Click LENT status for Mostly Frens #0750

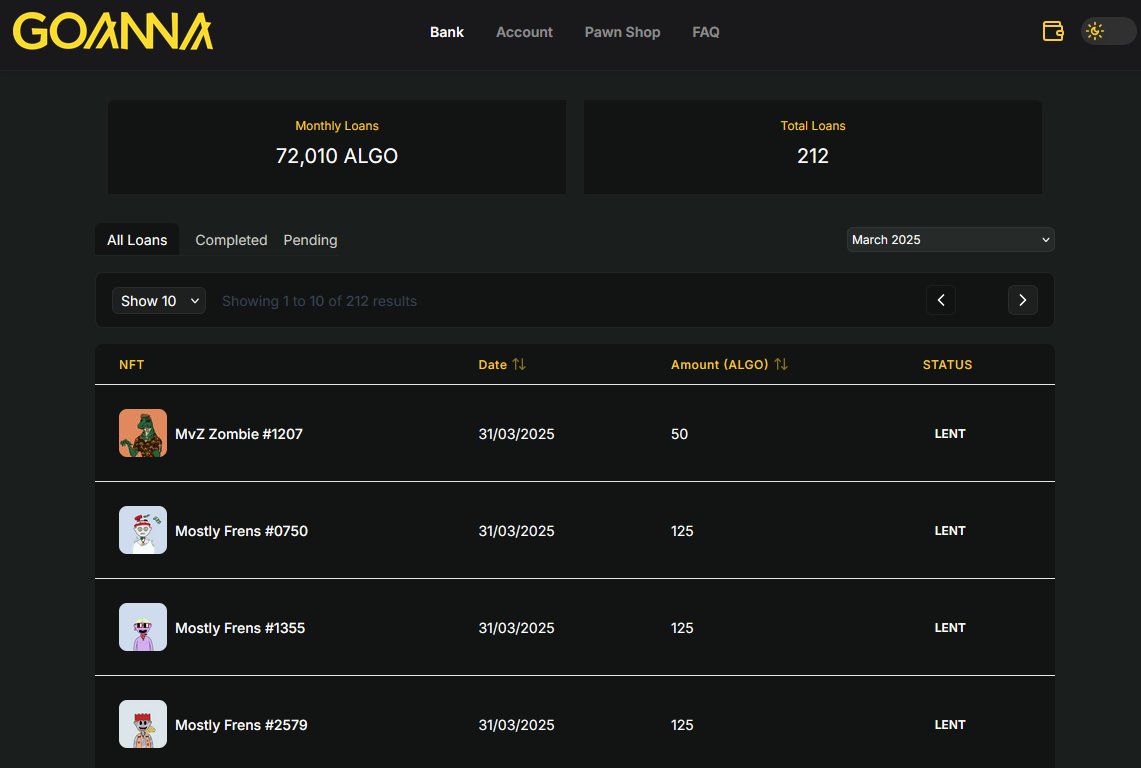(x=950, y=531)
